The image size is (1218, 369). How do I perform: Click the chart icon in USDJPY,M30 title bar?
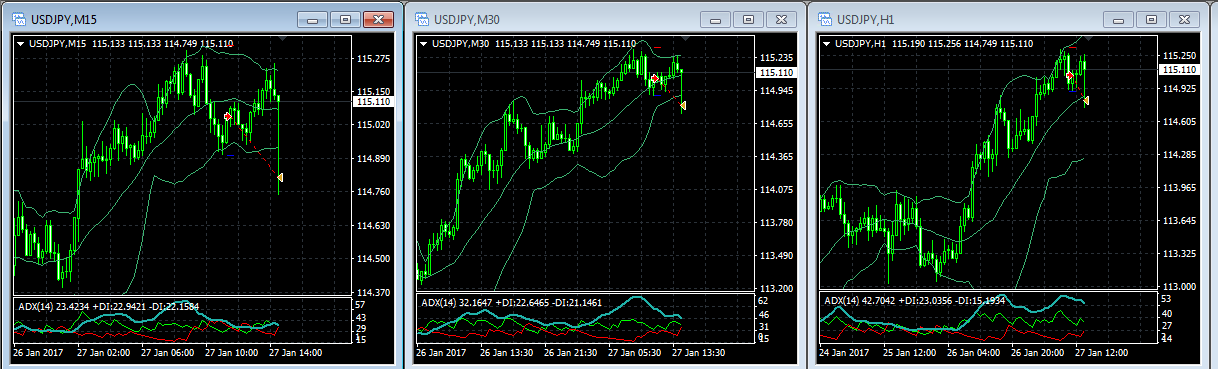pos(422,19)
